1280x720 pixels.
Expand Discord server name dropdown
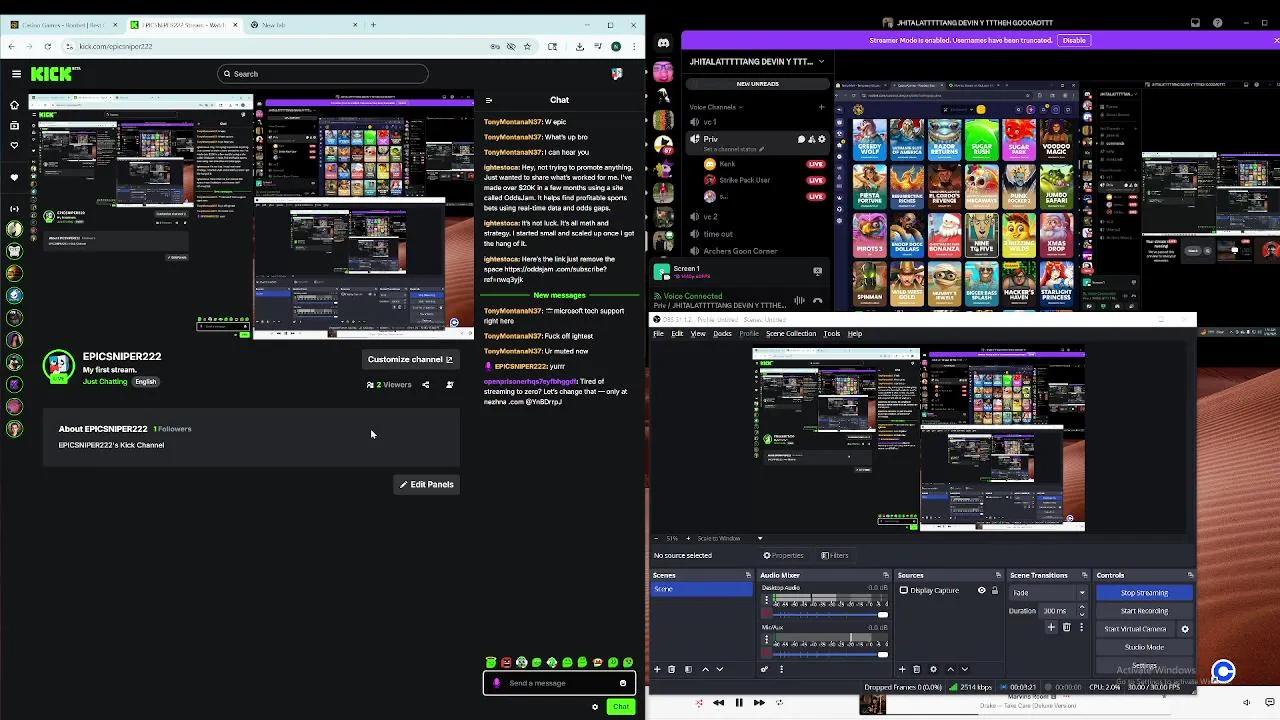821,61
